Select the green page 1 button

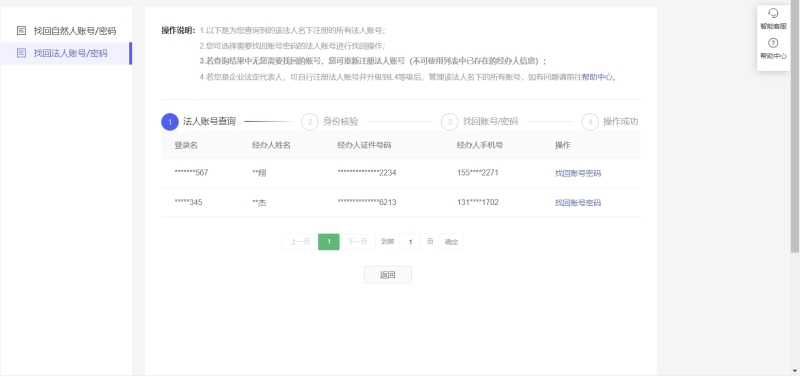pos(329,242)
